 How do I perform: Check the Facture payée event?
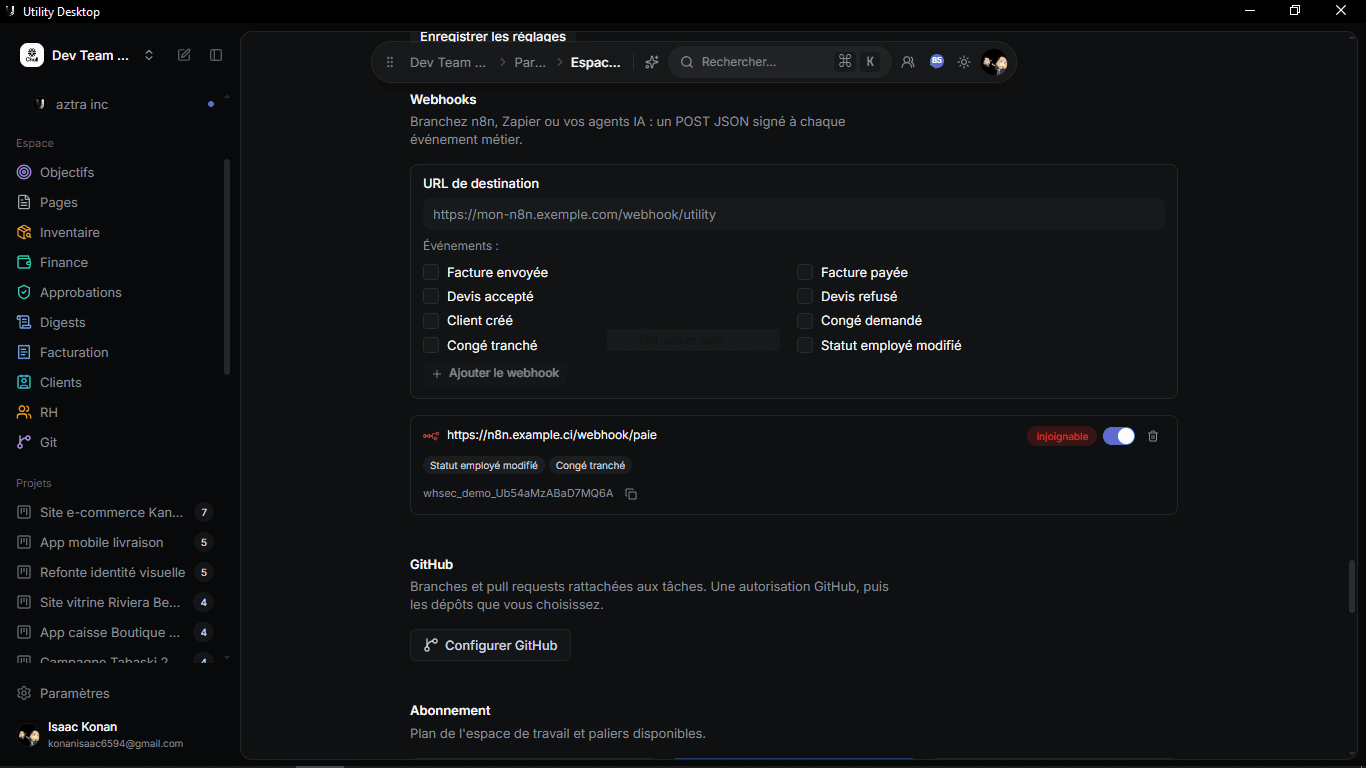tap(805, 272)
